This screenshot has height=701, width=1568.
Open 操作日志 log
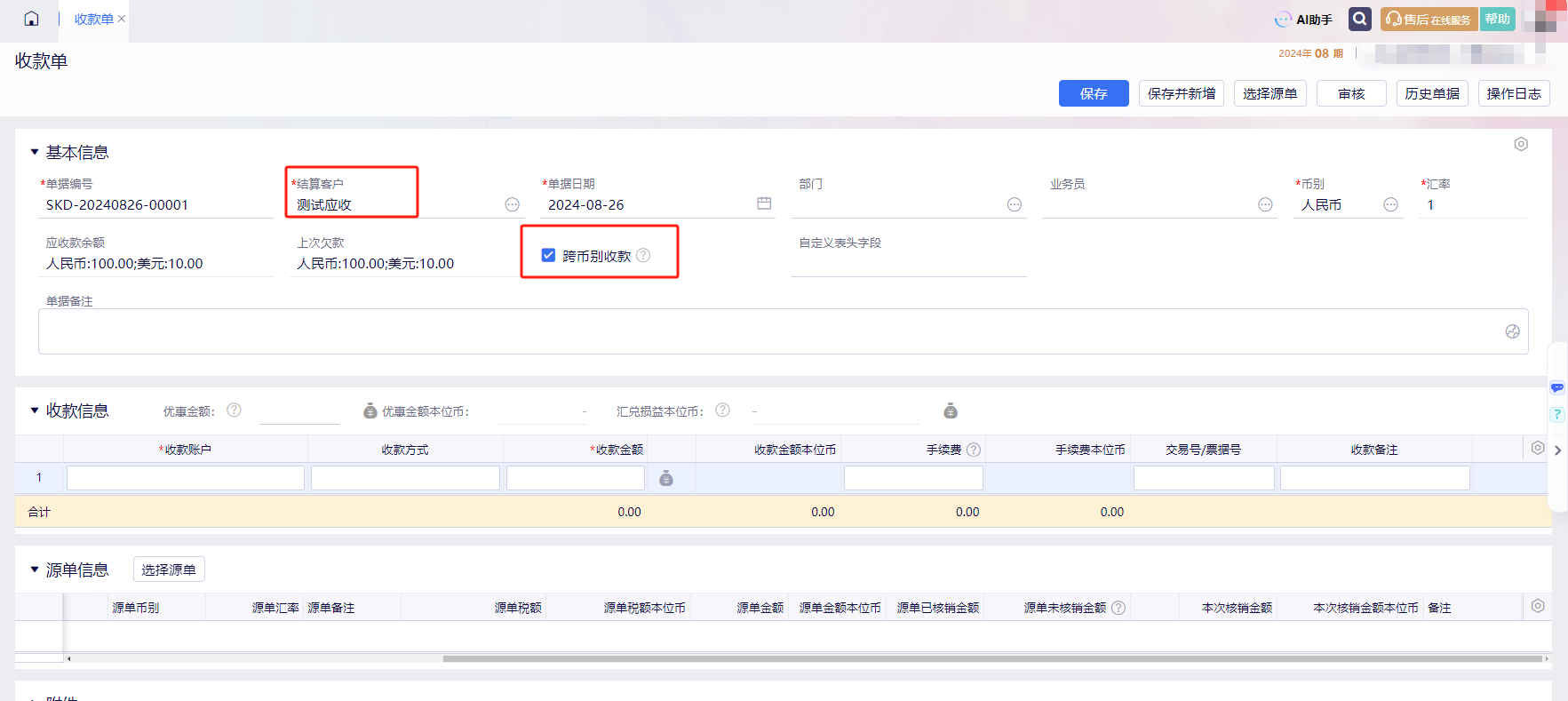(1514, 93)
